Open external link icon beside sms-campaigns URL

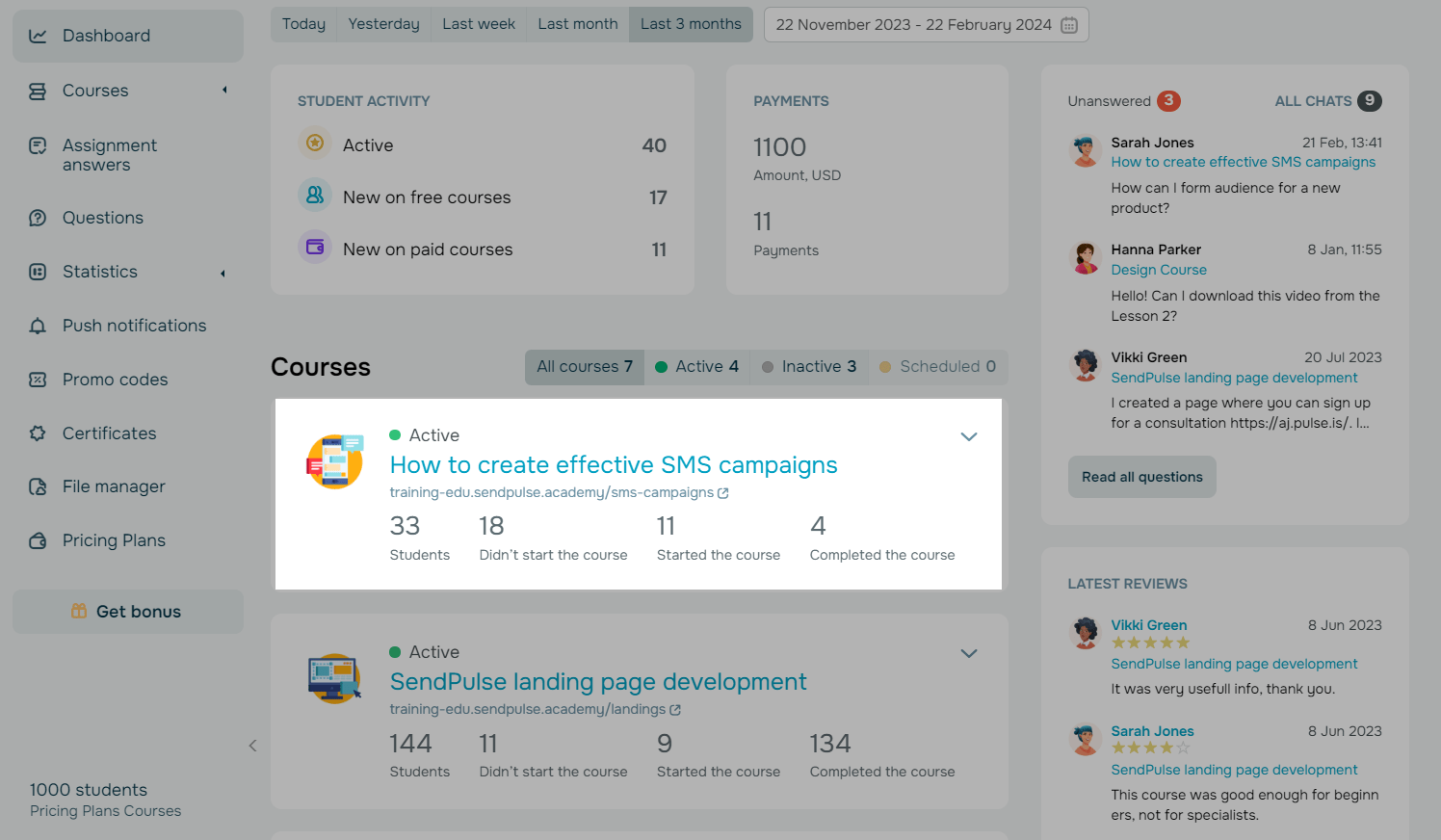(x=723, y=493)
